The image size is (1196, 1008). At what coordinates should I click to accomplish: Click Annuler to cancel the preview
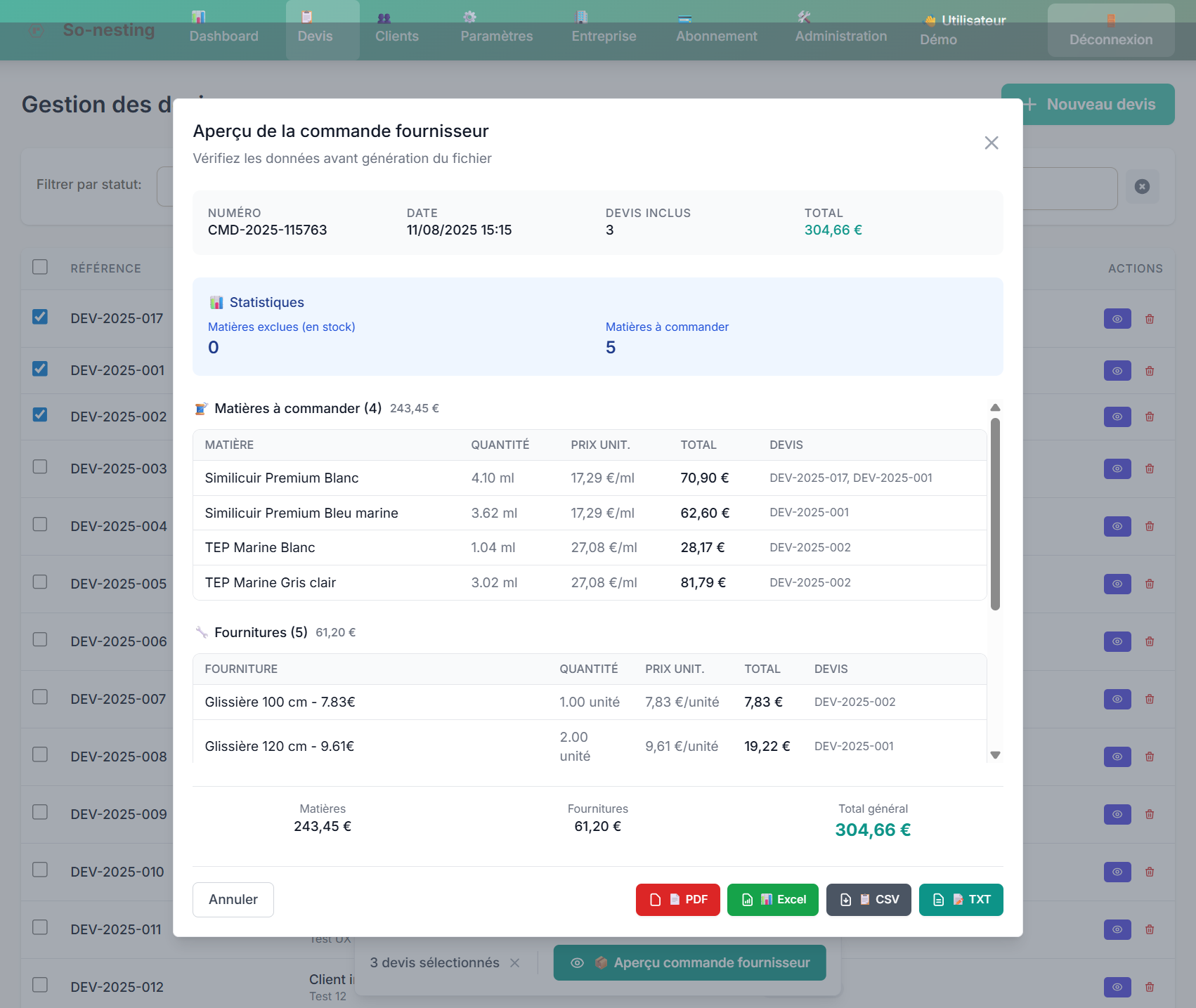tap(233, 899)
